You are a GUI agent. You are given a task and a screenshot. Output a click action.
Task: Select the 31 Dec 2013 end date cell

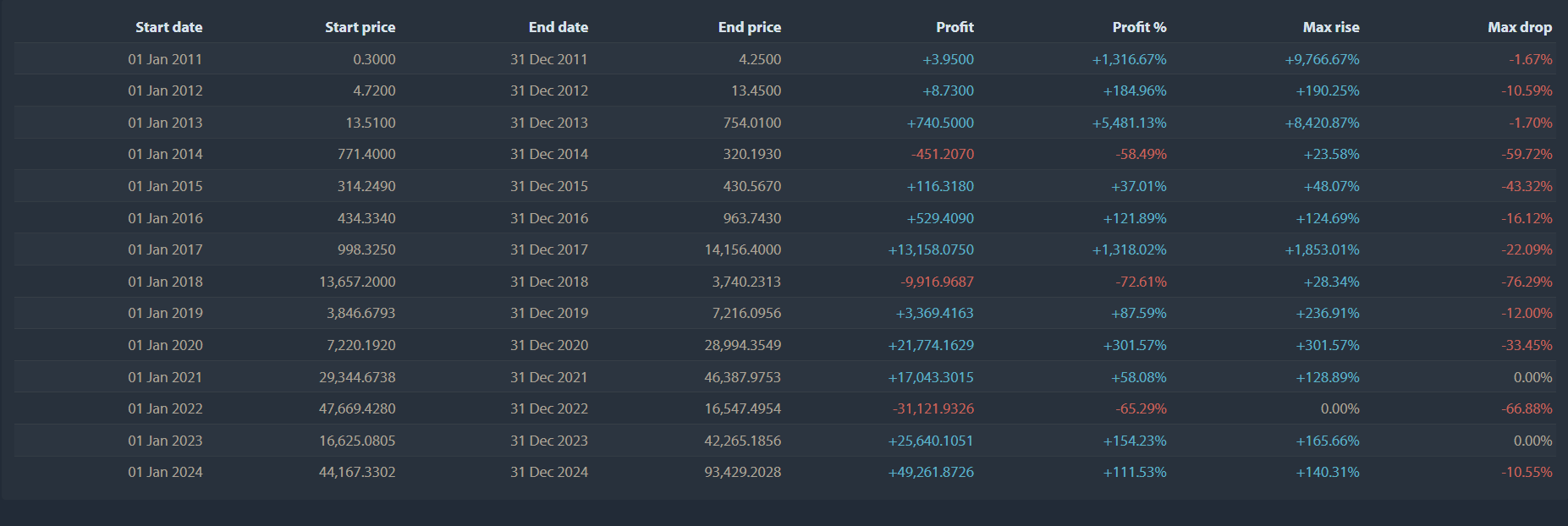[548, 123]
